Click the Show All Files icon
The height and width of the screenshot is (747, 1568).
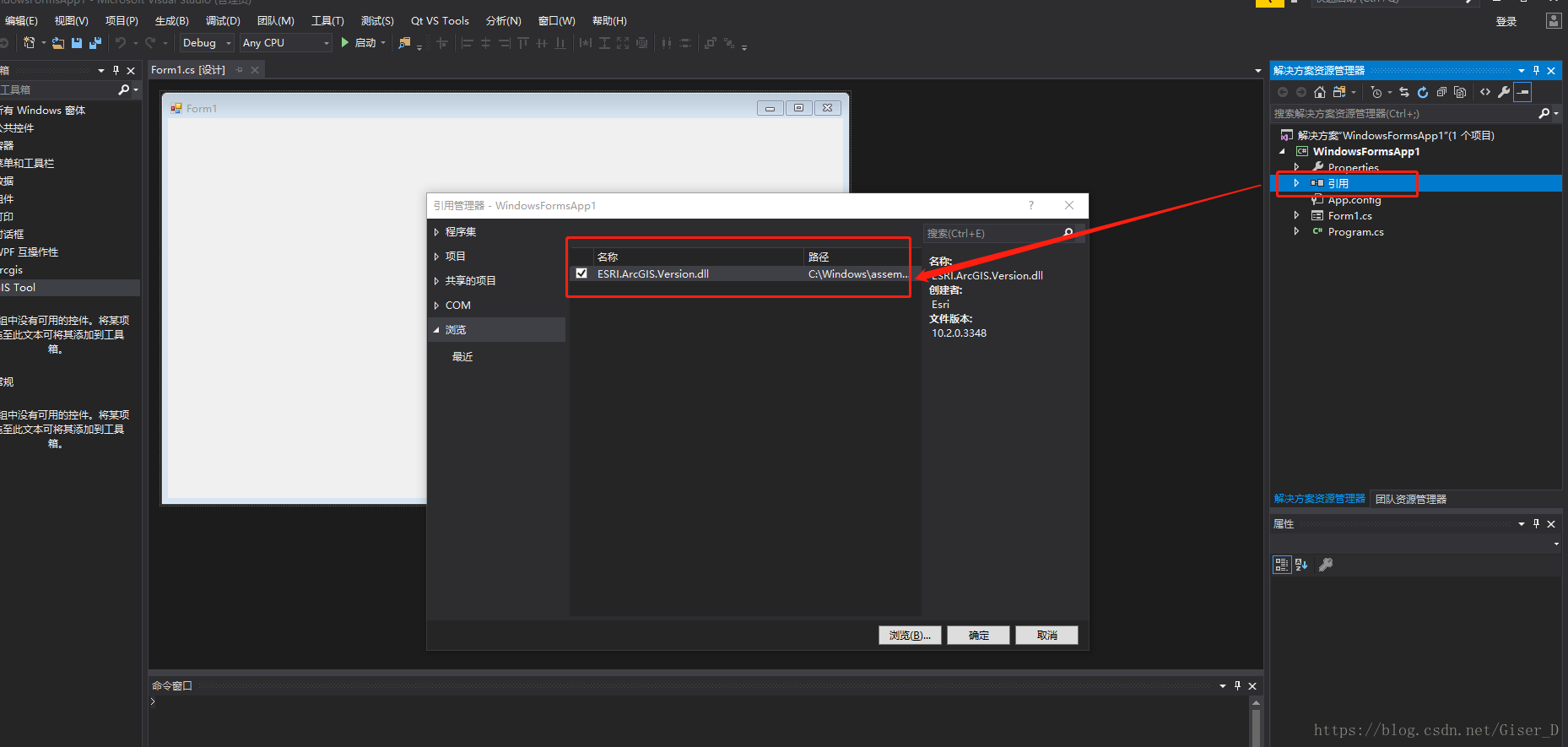pos(1460,92)
